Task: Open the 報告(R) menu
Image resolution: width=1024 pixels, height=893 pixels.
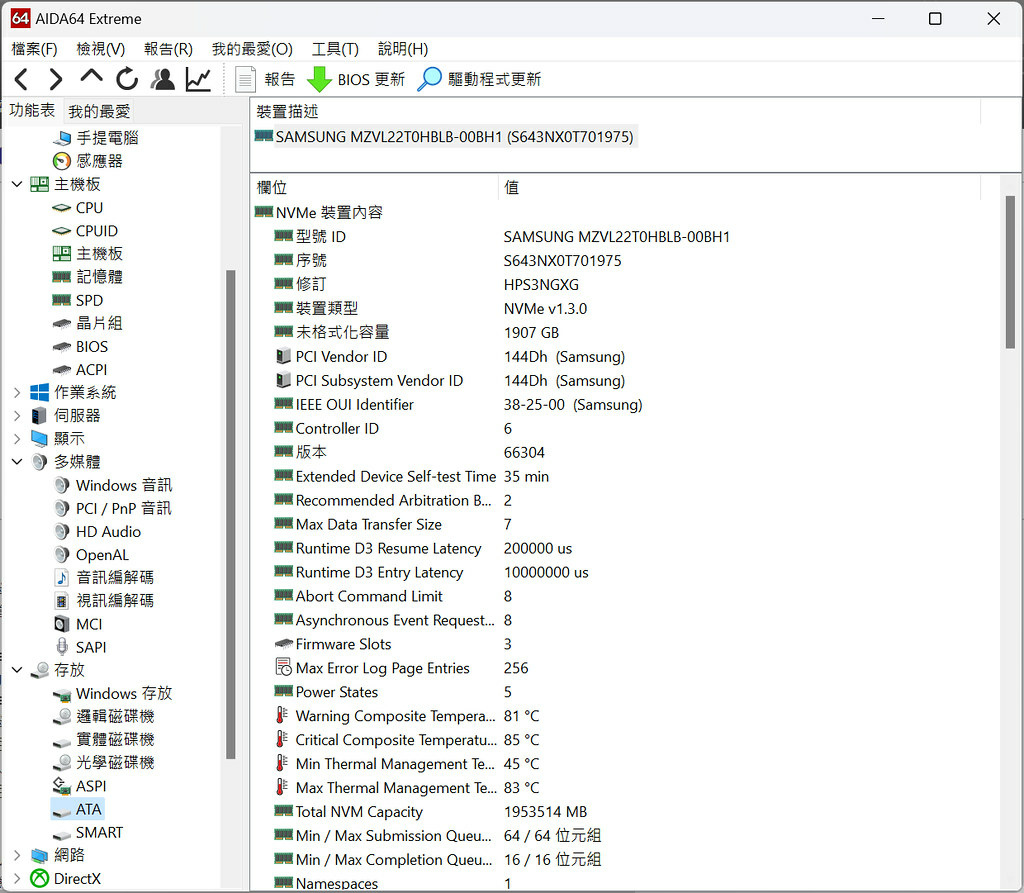Action: tap(168, 49)
